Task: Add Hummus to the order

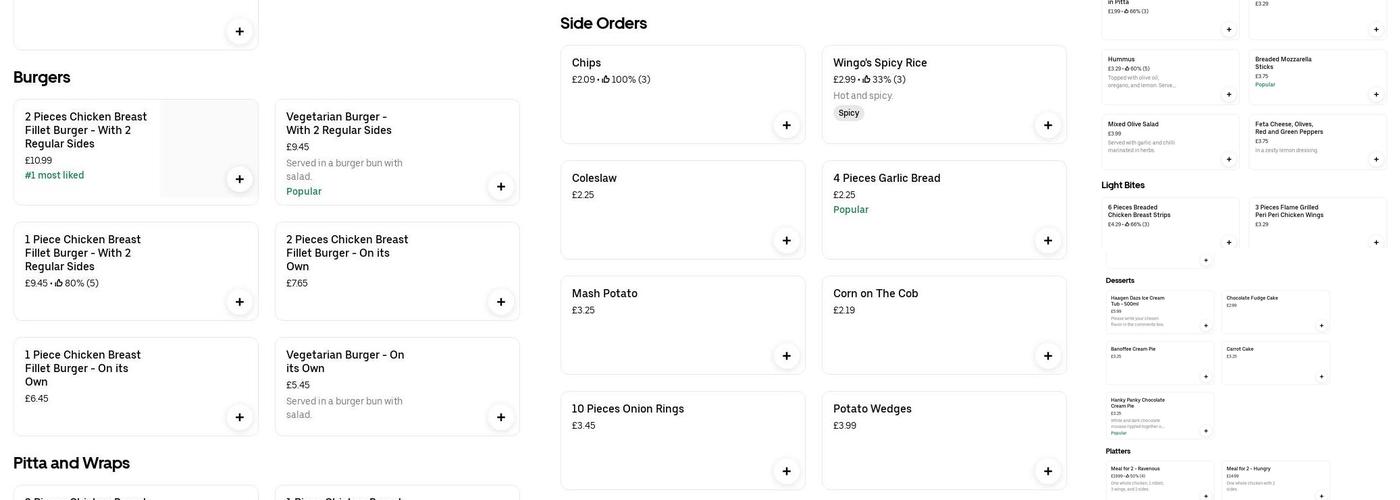Action: point(1229,94)
